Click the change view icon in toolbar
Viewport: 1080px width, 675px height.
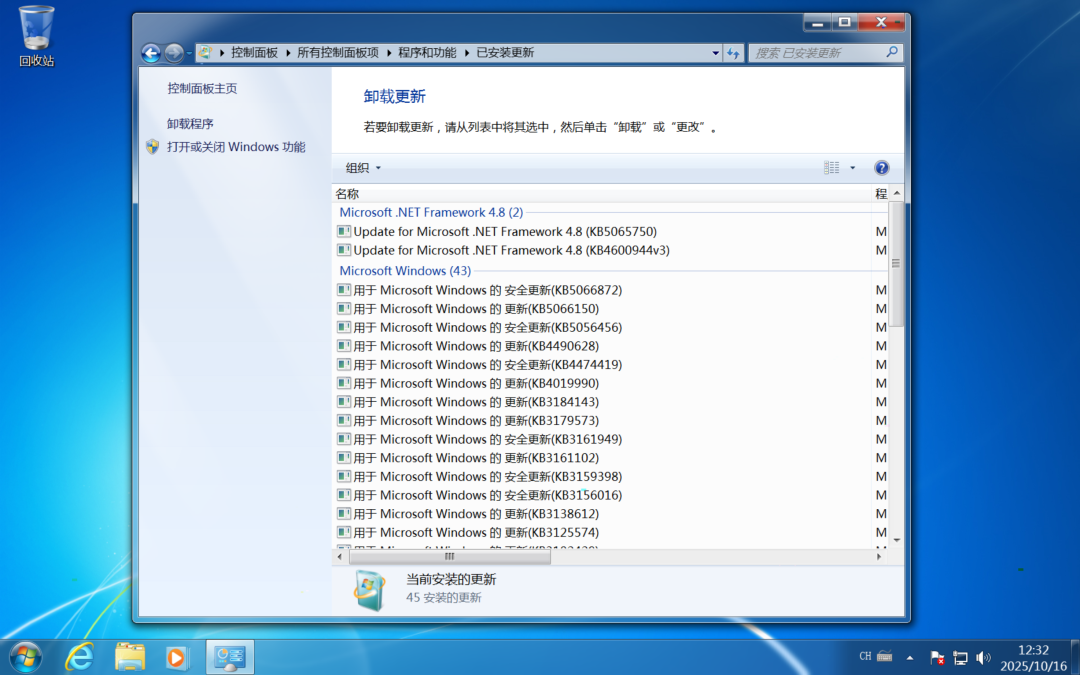831,167
